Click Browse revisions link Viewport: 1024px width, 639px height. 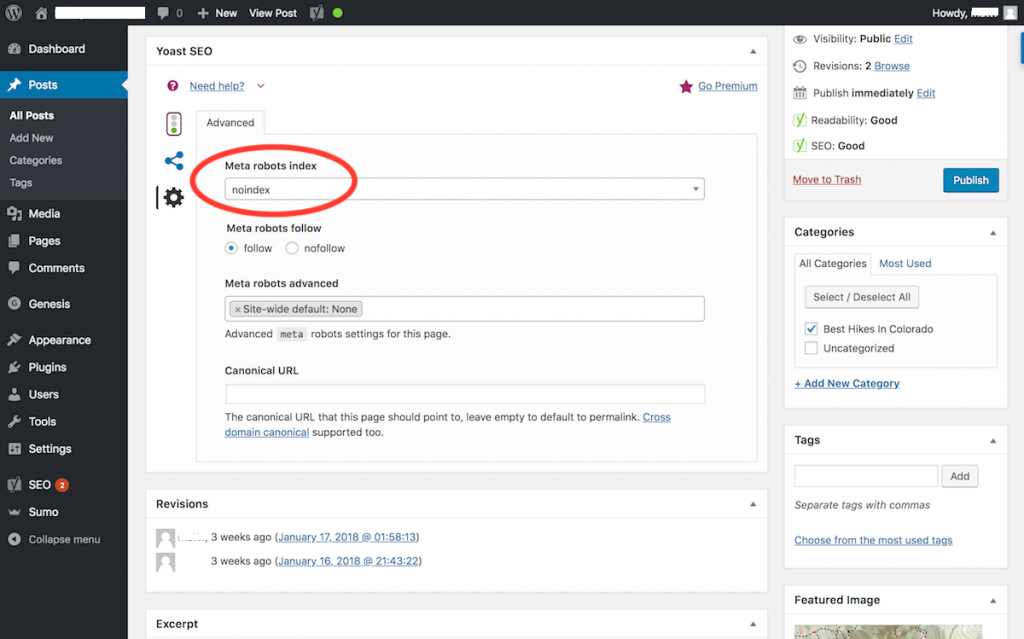coord(892,66)
